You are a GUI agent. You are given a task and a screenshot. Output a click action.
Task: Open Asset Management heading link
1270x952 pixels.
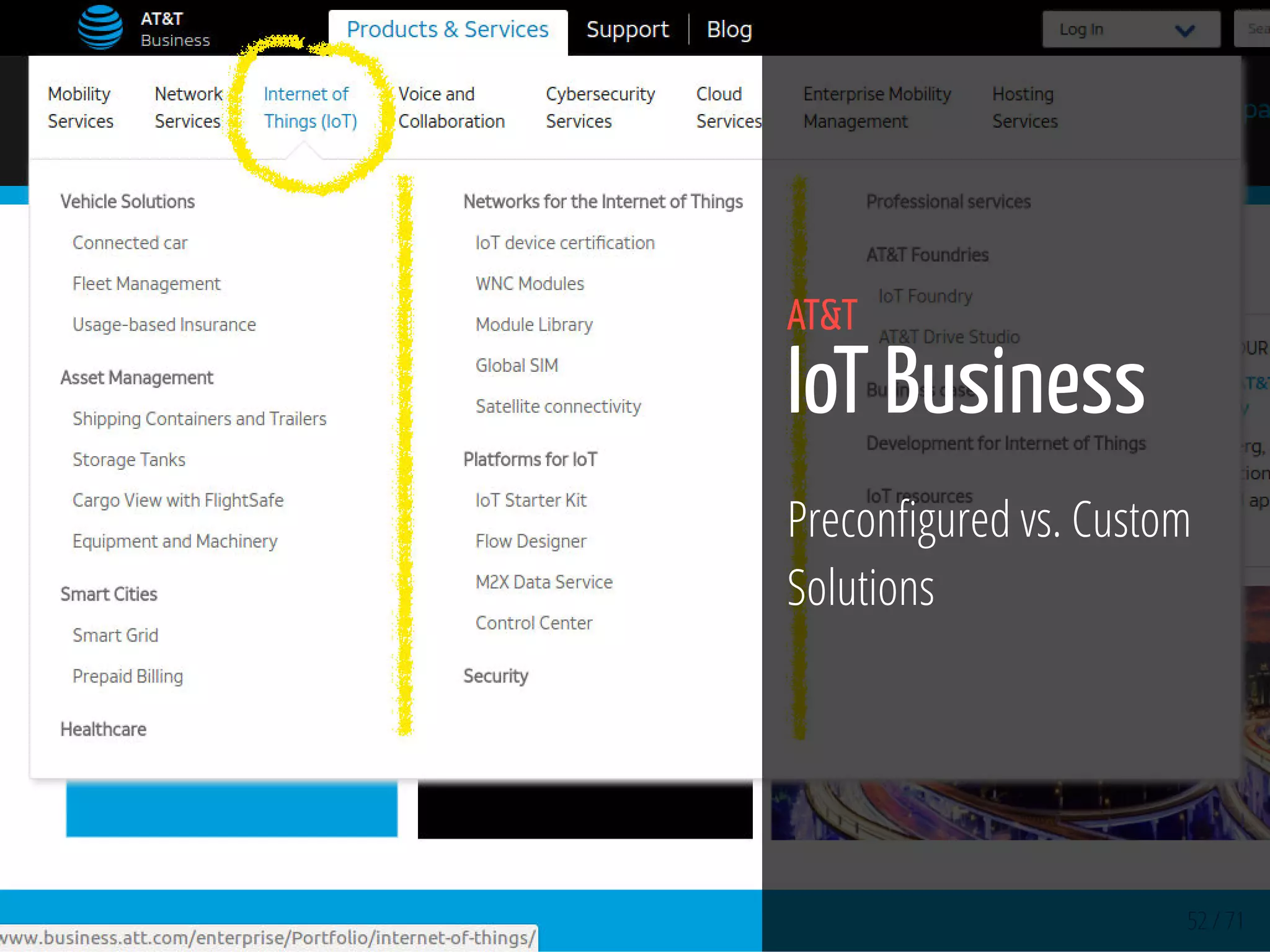point(136,377)
